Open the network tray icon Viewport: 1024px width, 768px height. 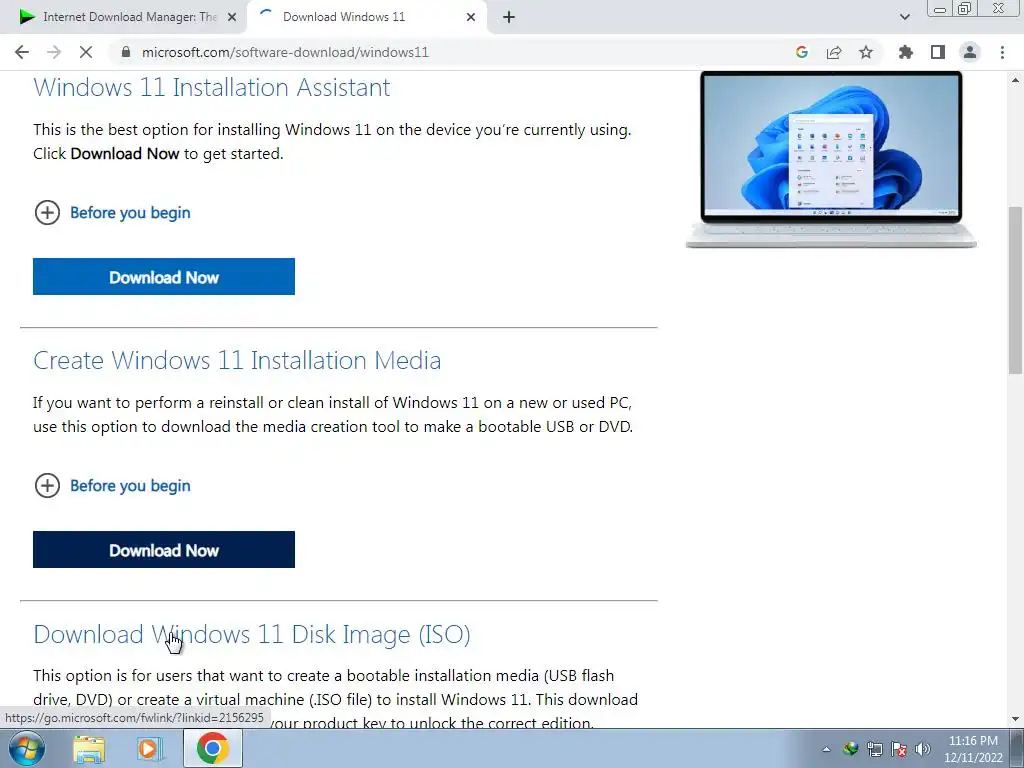pos(874,749)
